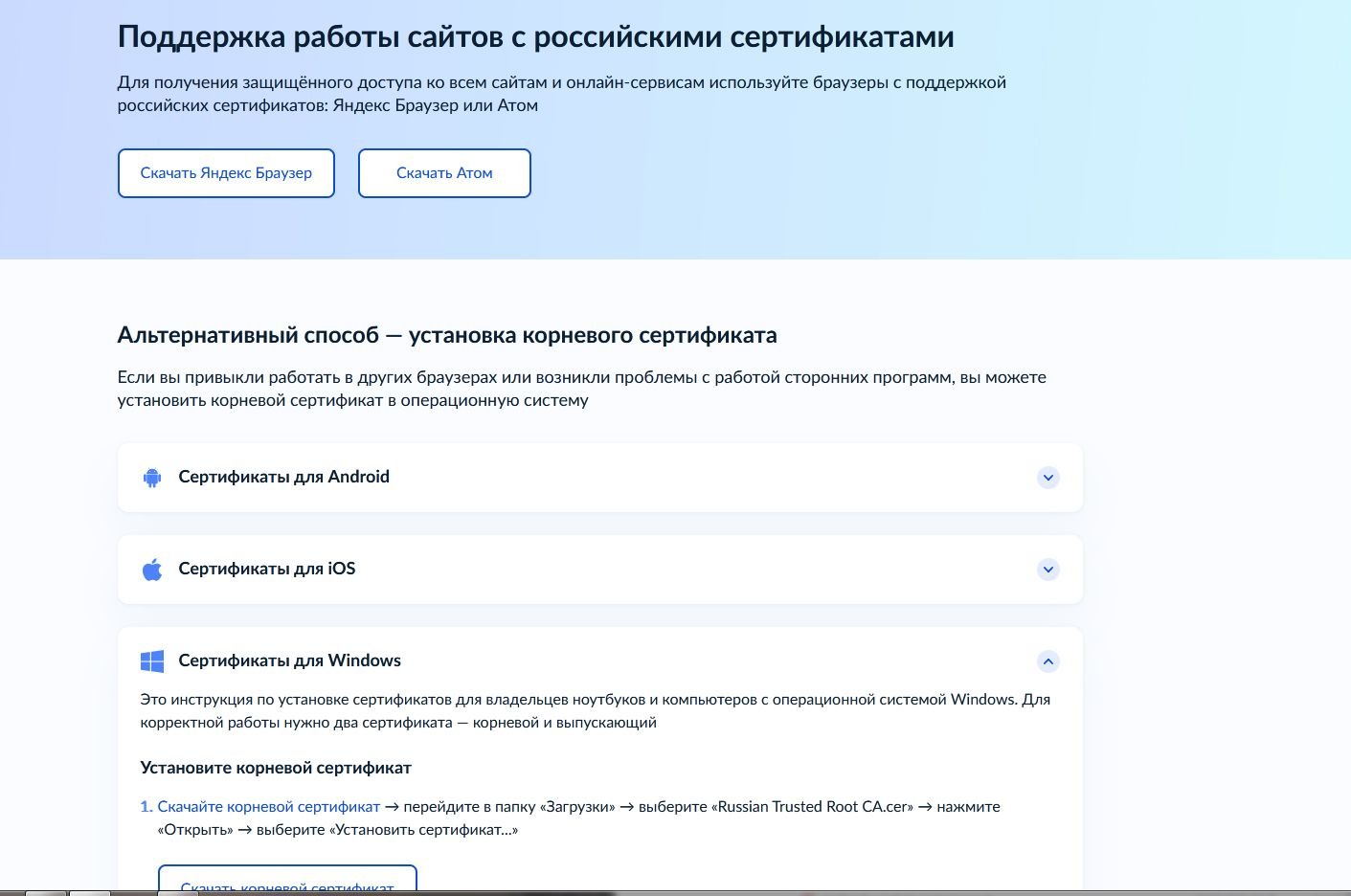This screenshot has height=896, width=1351.
Task: Click the 'Поддержка работы сайтов' main heading
Action: click(535, 36)
